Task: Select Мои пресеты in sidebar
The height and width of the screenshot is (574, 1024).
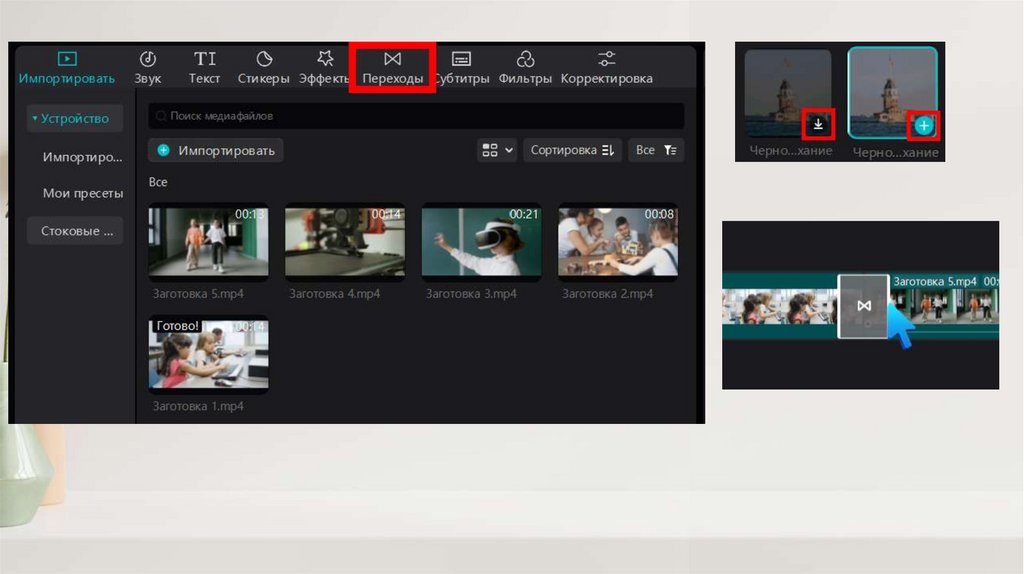Action: [83, 193]
